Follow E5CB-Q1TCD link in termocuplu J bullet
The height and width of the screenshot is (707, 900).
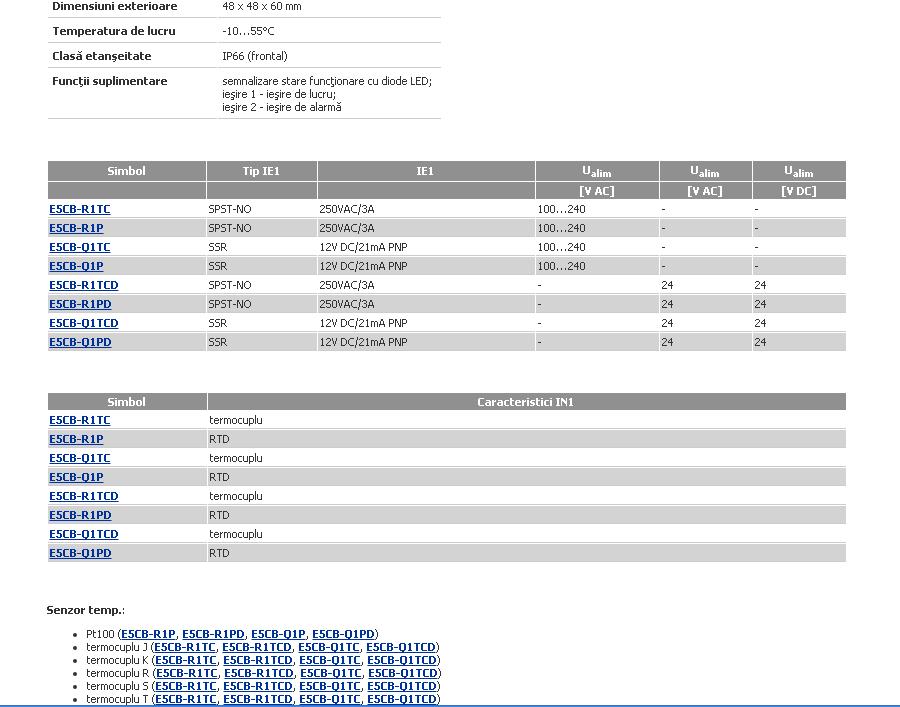(x=401, y=647)
